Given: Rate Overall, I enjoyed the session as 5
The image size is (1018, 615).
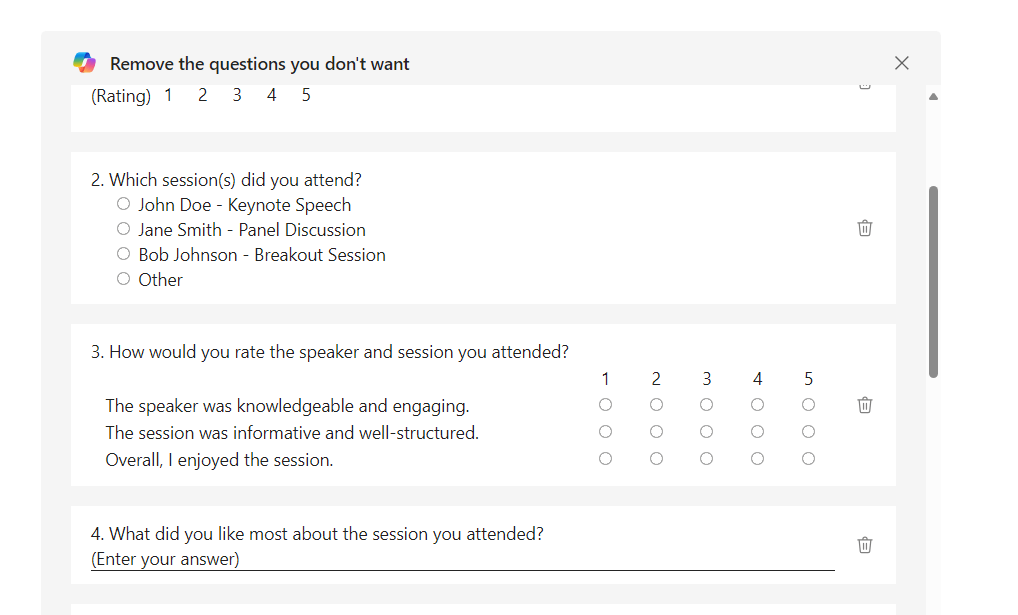Looking at the screenshot, I should coord(808,459).
